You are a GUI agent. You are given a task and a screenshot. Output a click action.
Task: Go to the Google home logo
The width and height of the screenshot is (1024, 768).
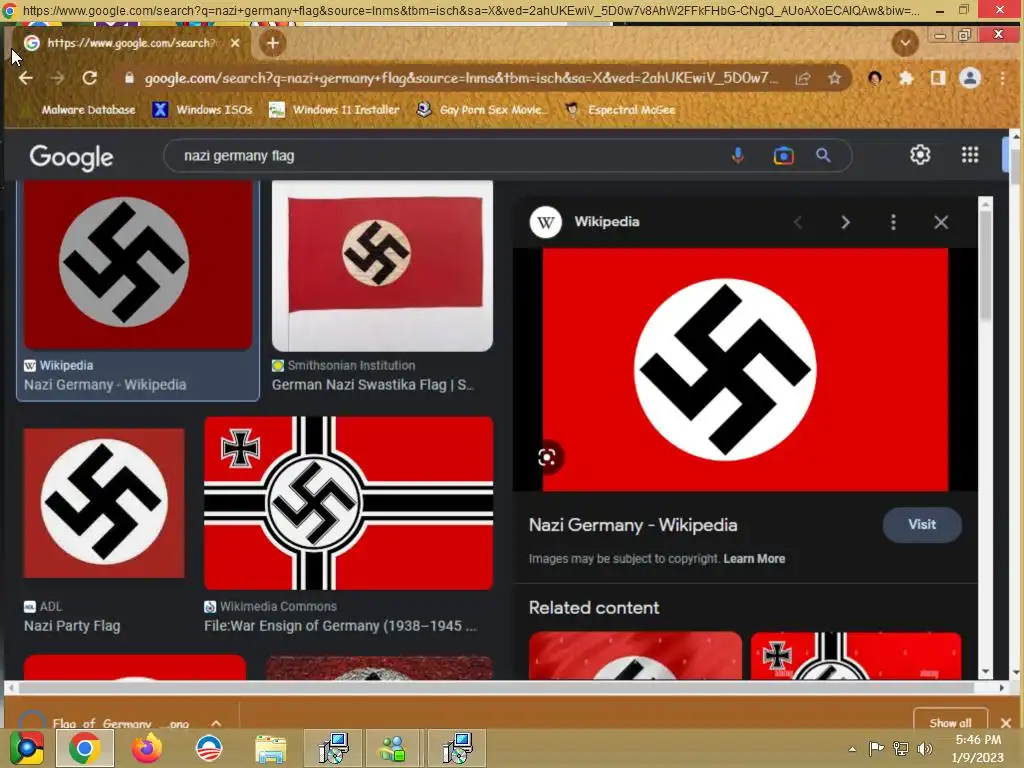point(71,157)
